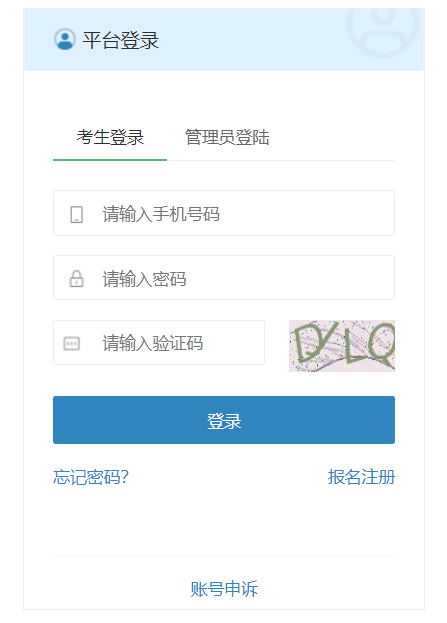Open the 报名注册 link
This screenshot has height=623, width=447.
pyautogui.click(x=361, y=477)
